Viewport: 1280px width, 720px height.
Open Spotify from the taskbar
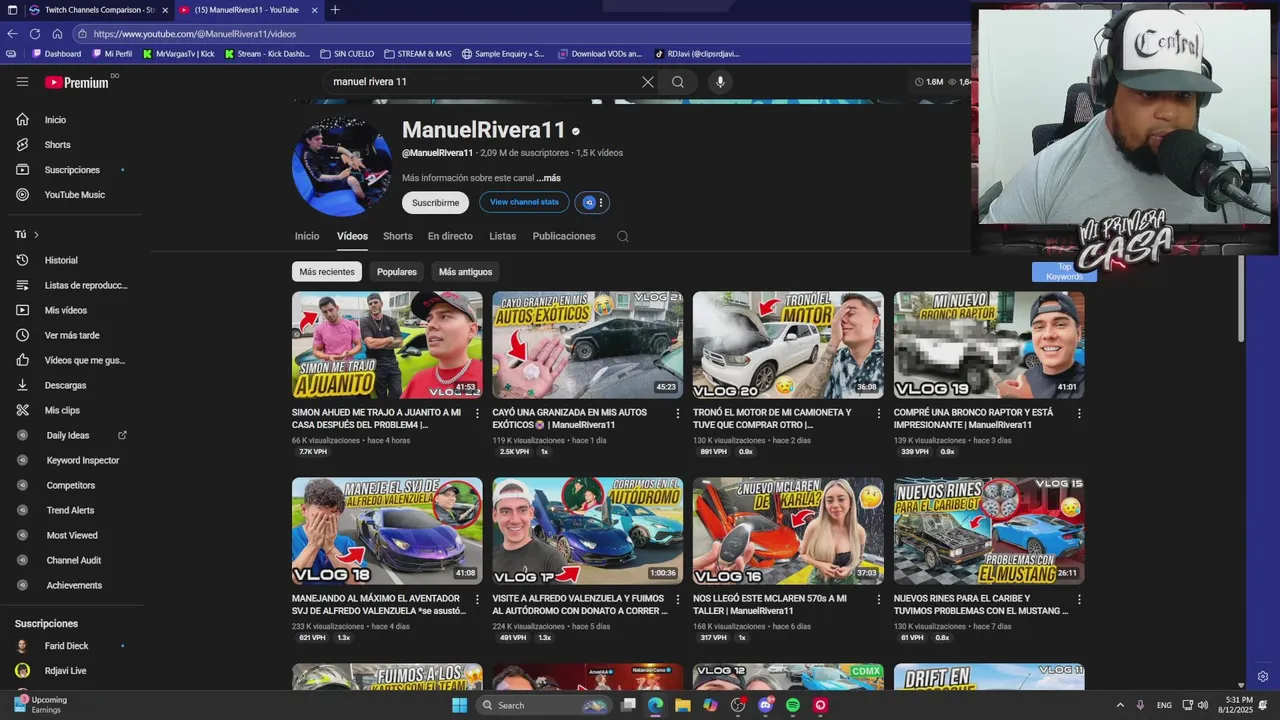click(x=793, y=705)
